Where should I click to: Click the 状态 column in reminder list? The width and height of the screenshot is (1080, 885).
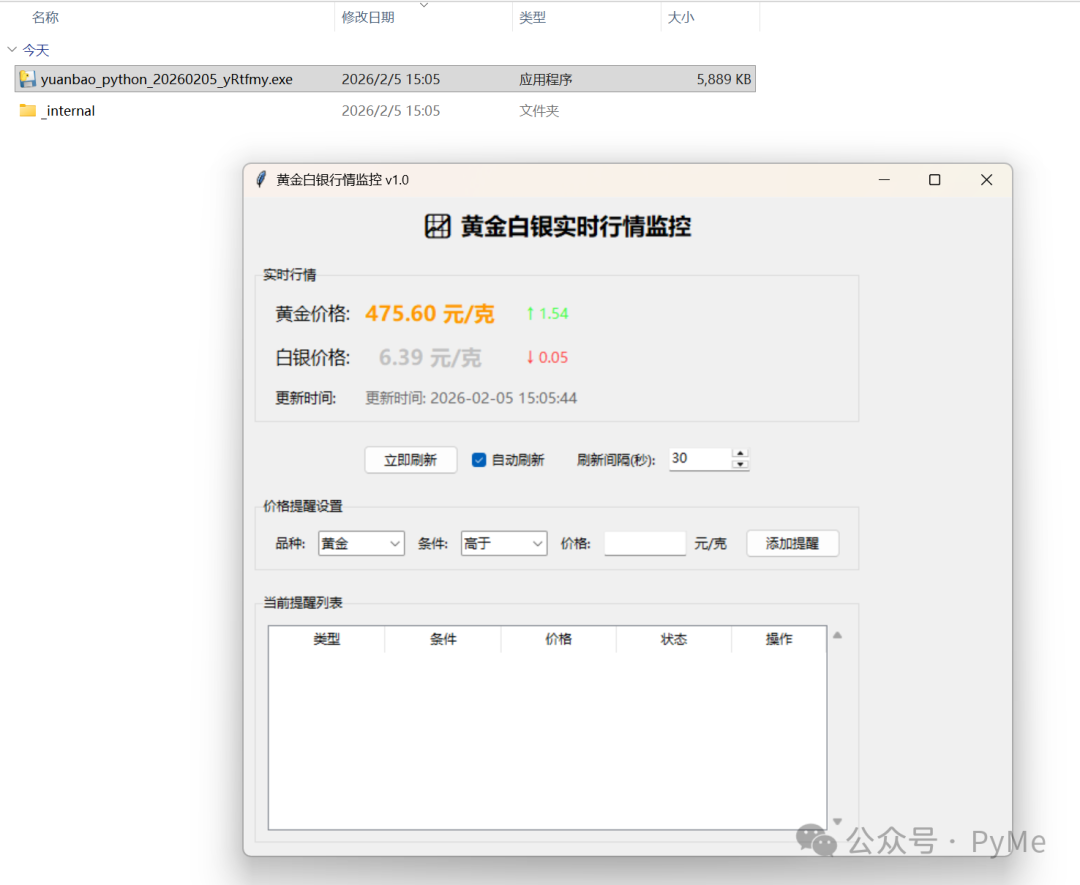tap(674, 639)
